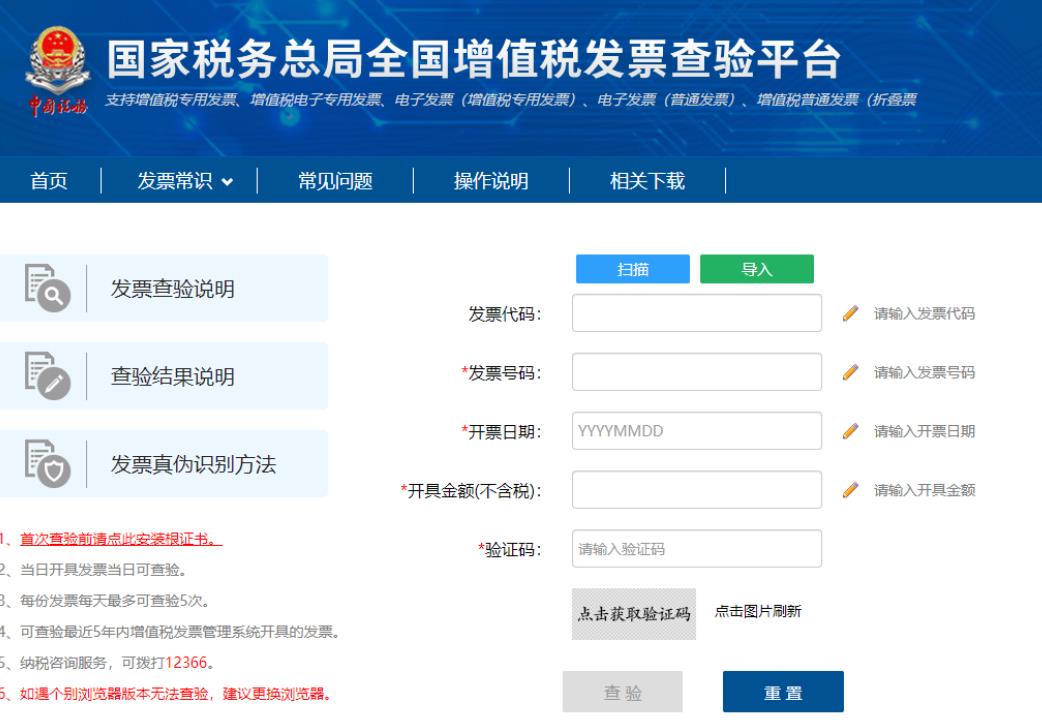The height and width of the screenshot is (725, 1042).
Task: Click pencil icon beside 请输入发票代码
Action: pyautogui.click(x=851, y=313)
